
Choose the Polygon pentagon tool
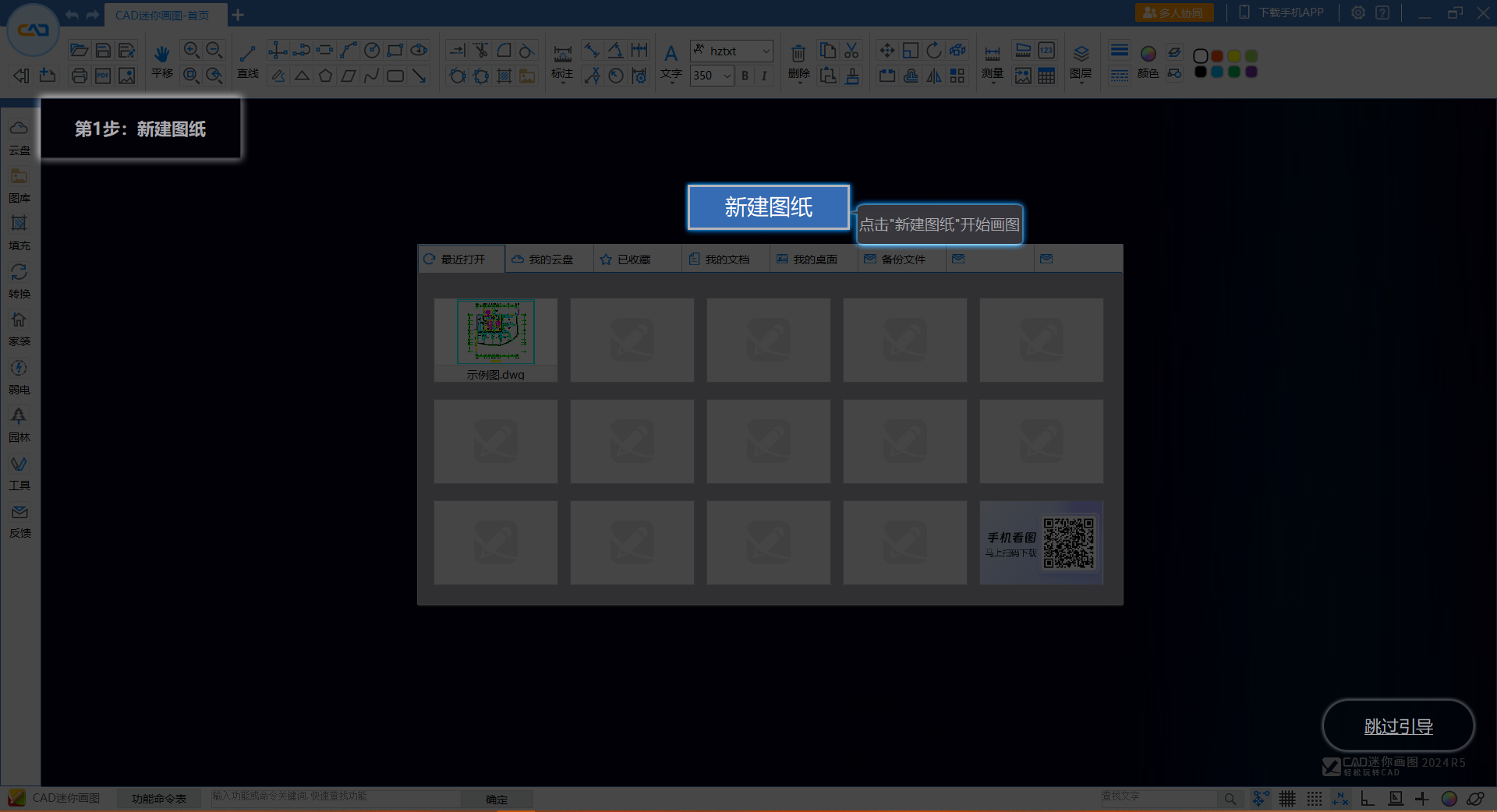[x=325, y=76]
